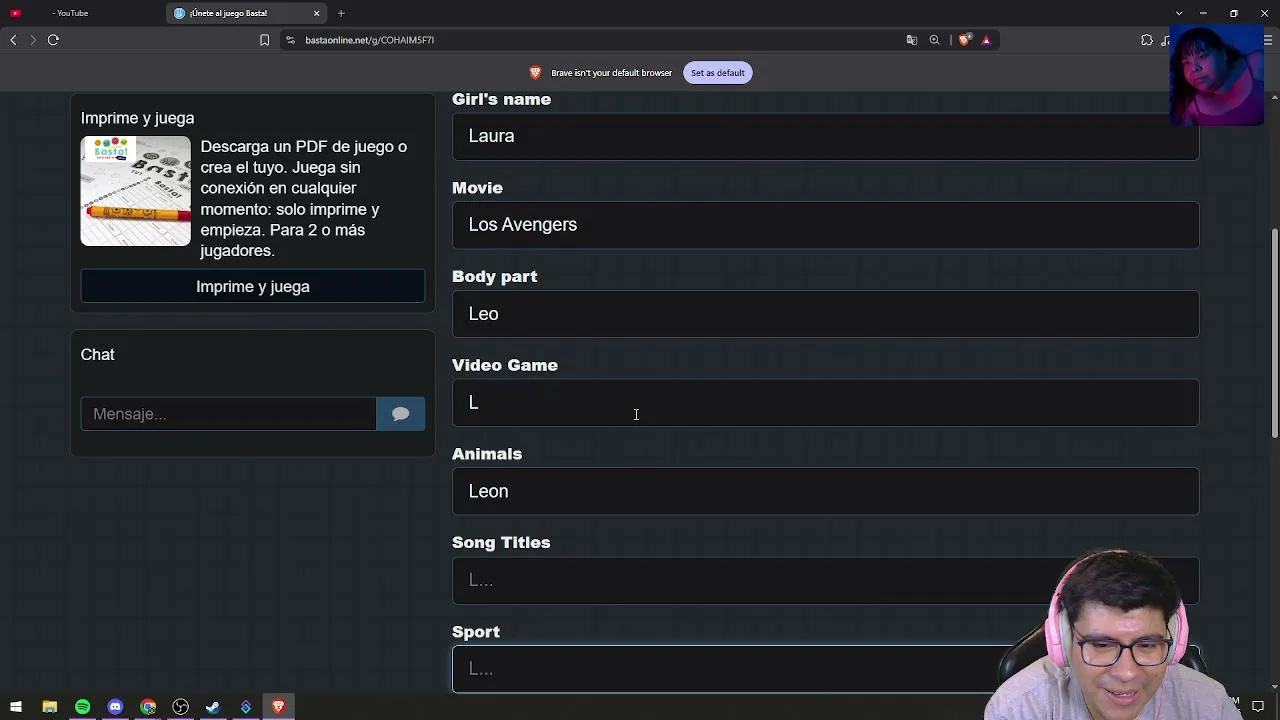Screen dimensions: 1280x720
Task: Click the address bar URL bastaonline.net
Action: [370, 40]
